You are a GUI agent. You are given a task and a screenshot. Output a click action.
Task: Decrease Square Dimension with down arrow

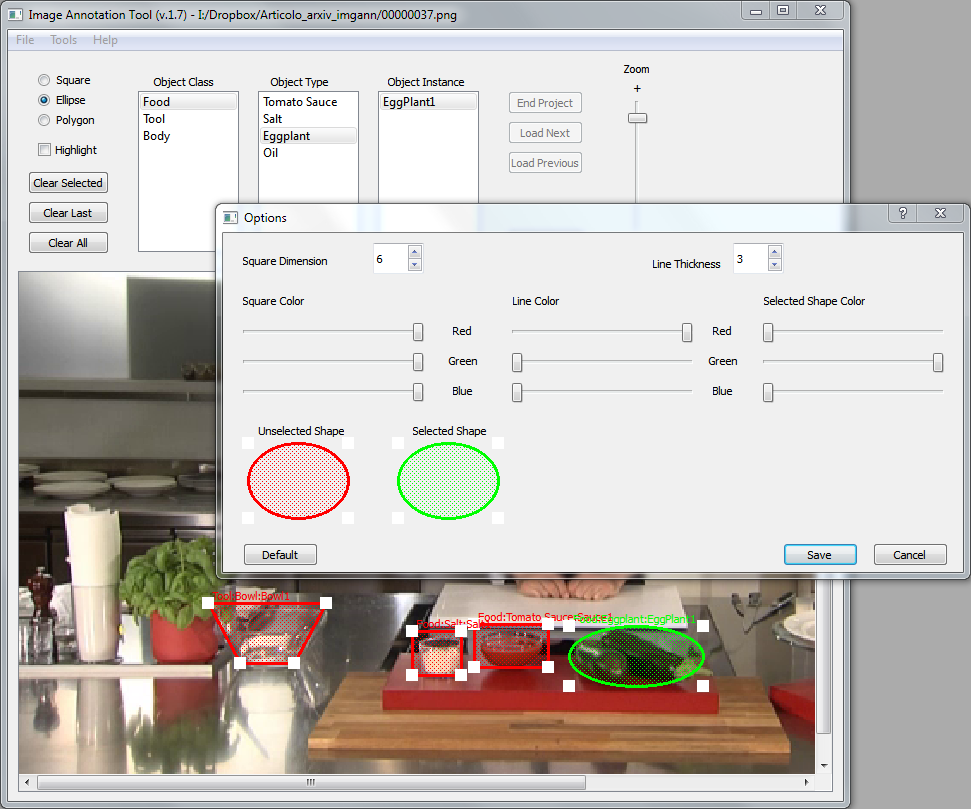tap(414, 265)
